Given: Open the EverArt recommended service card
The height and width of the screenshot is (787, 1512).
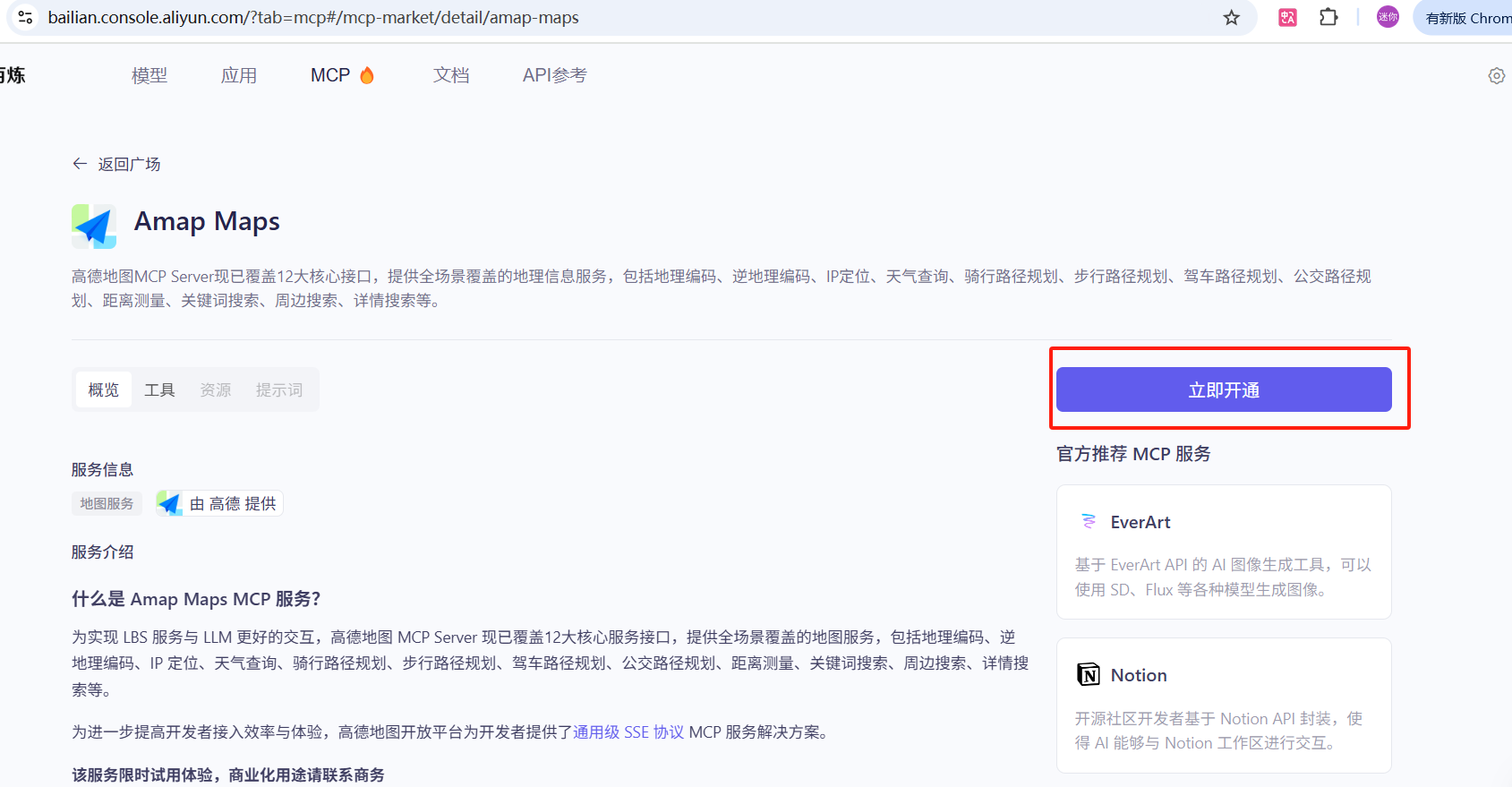Looking at the screenshot, I should (x=1224, y=552).
